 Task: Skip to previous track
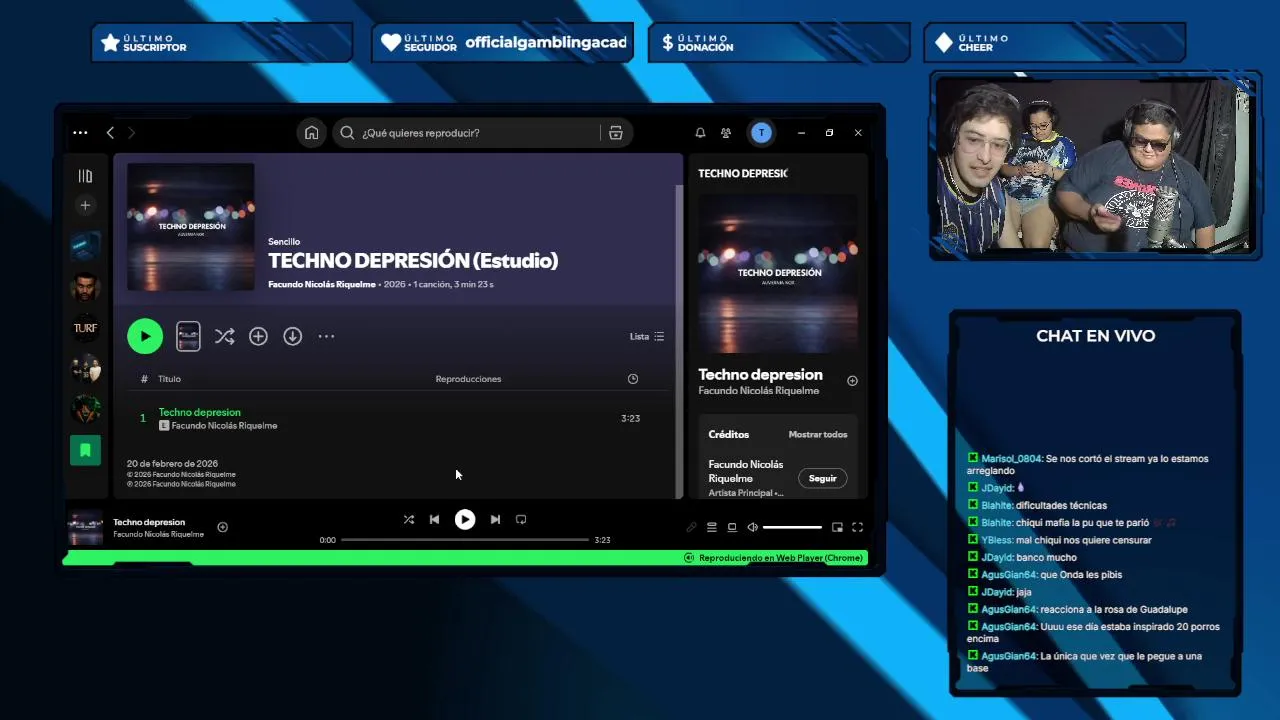(x=434, y=519)
